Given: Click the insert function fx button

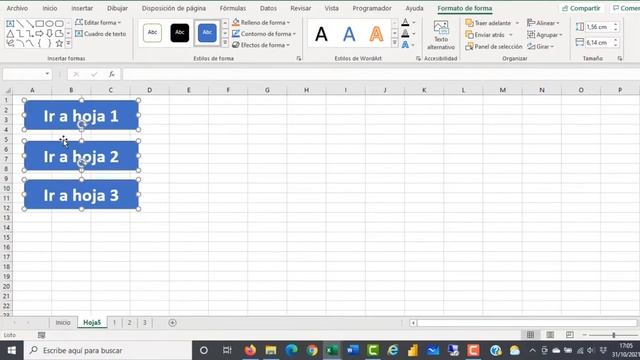Looking at the screenshot, I should tap(111, 74).
